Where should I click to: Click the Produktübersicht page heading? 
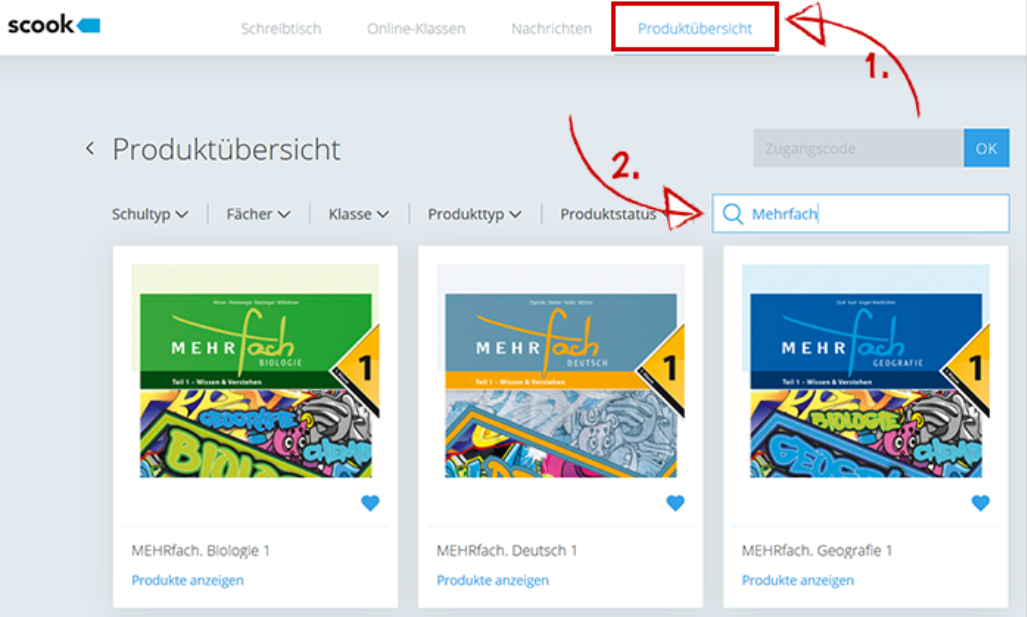click(226, 149)
